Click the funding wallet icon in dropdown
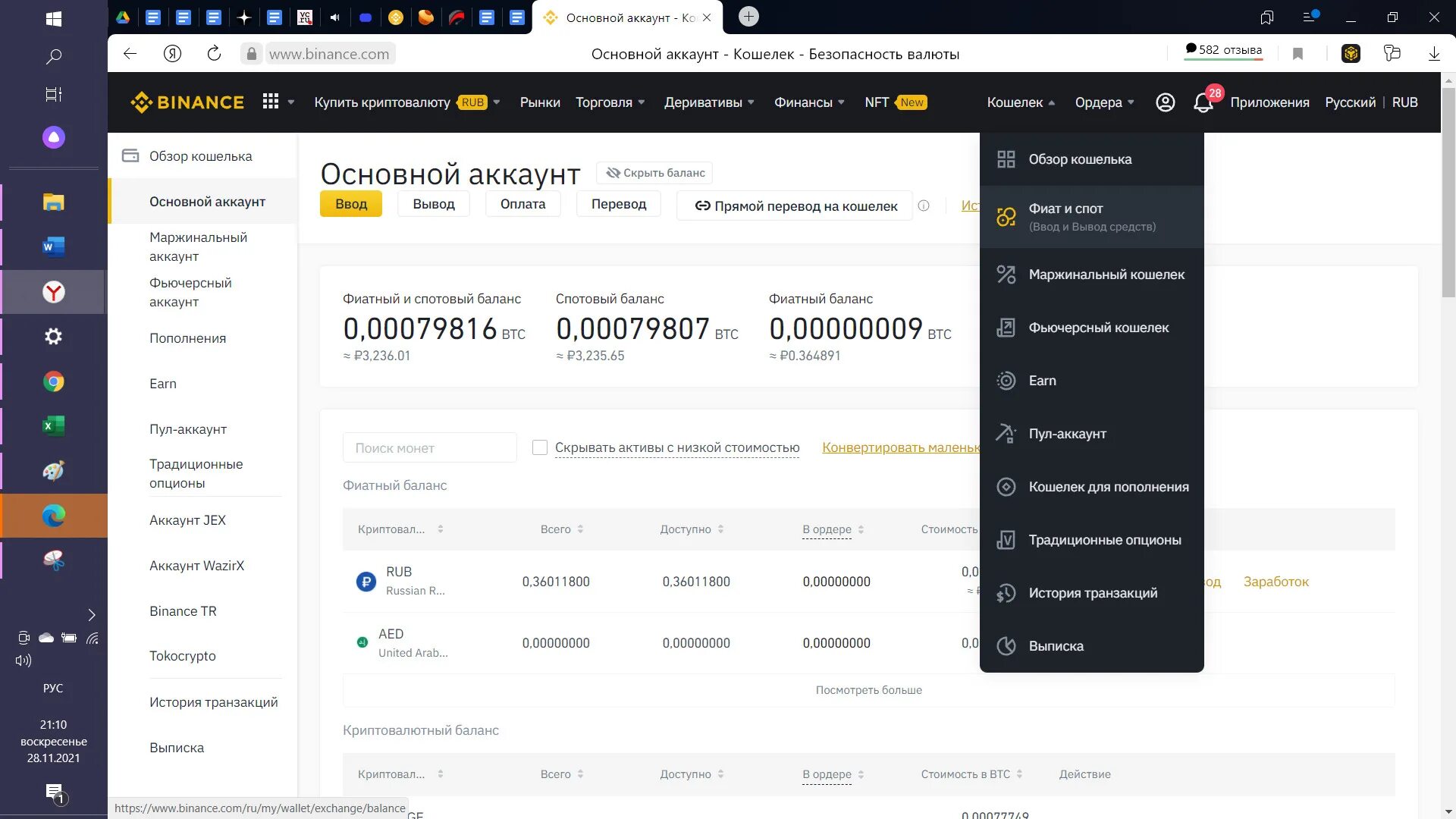The image size is (1456, 819). click(x=1006, y=487)
